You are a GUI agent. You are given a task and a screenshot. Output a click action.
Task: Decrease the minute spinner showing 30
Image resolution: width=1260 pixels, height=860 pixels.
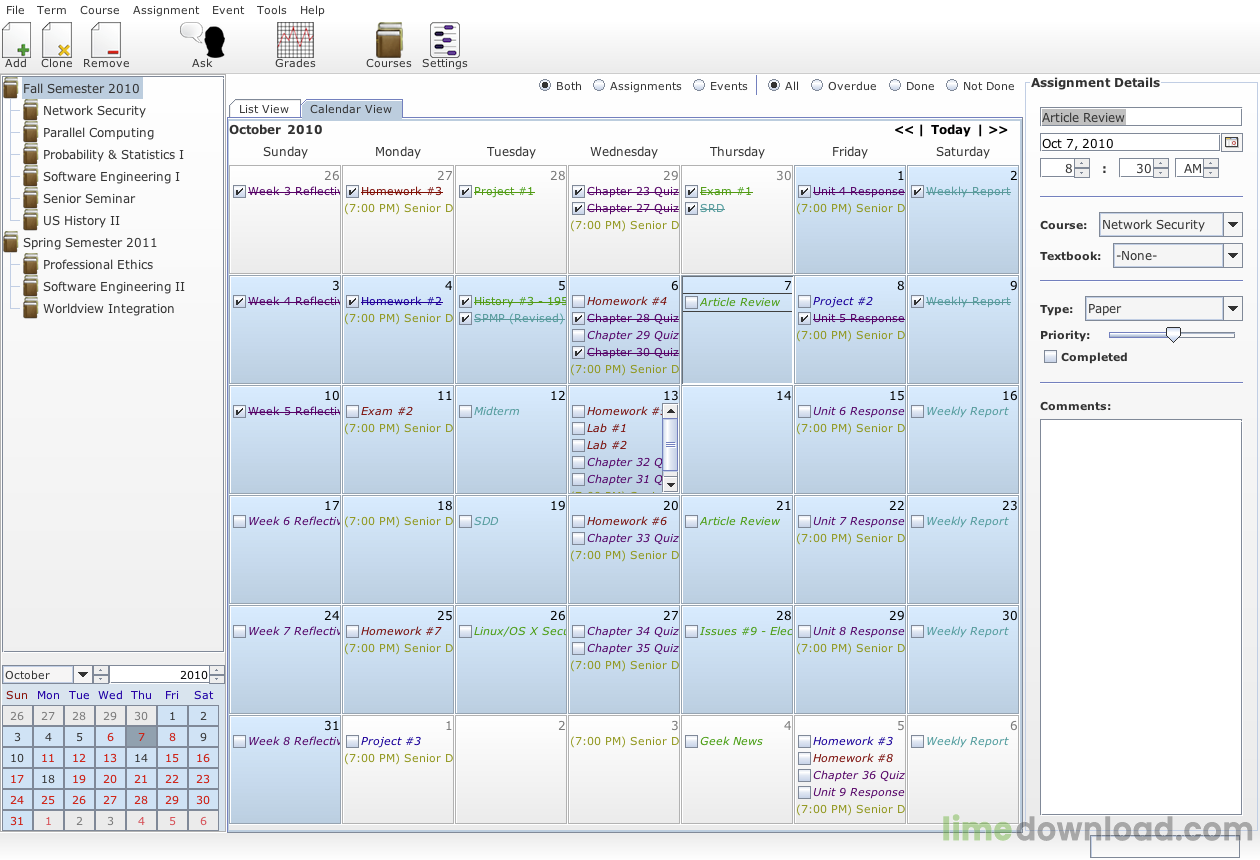click(x=1160, y=173)
